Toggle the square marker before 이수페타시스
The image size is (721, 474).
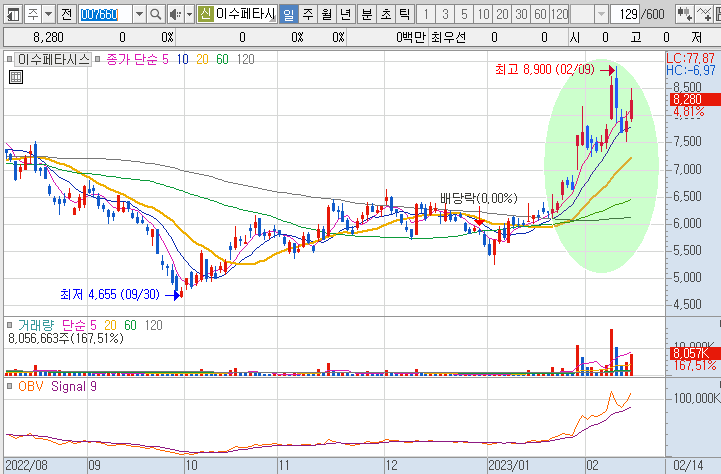tap(9, 59)
